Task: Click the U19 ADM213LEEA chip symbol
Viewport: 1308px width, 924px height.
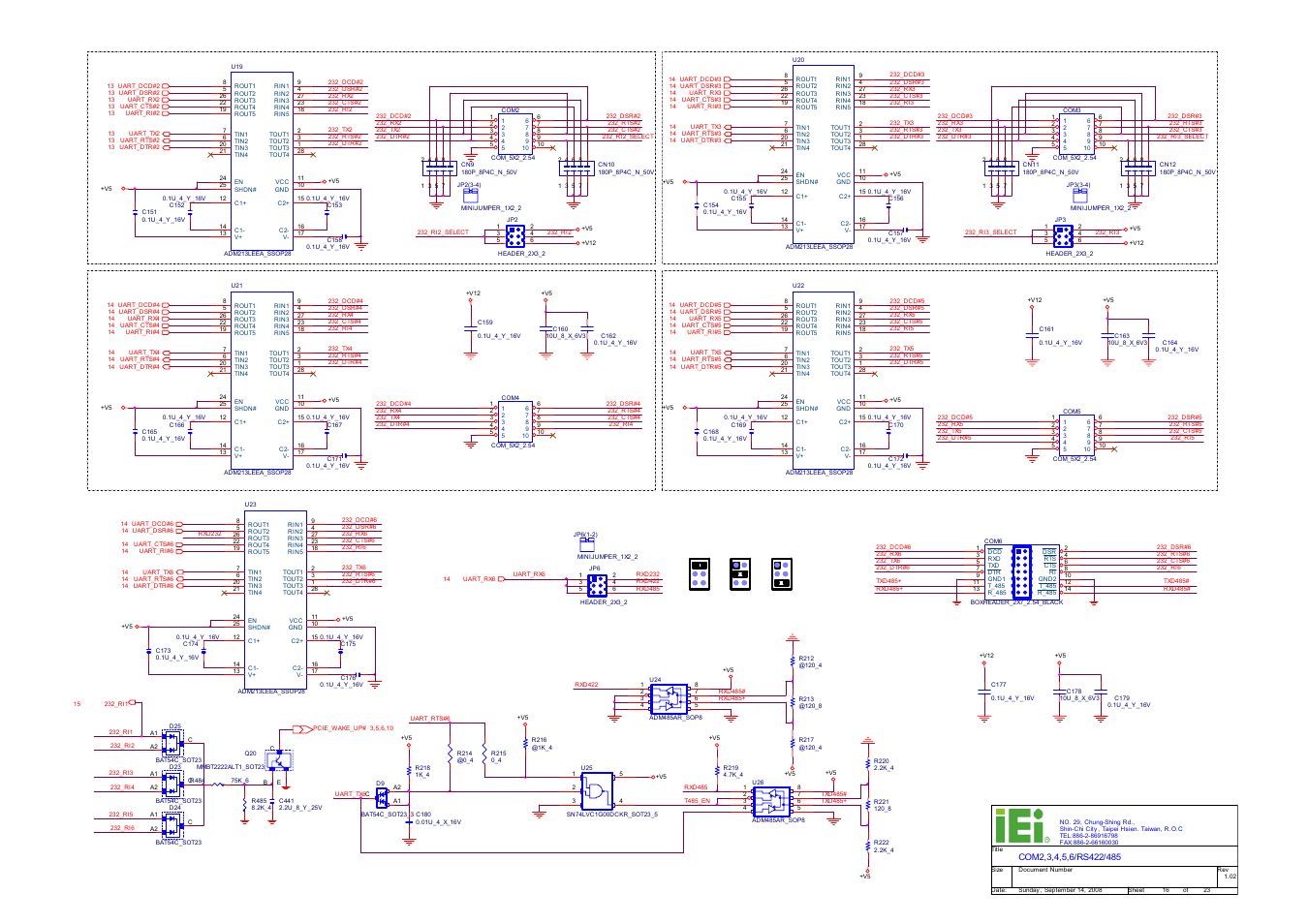Action: 262,161
